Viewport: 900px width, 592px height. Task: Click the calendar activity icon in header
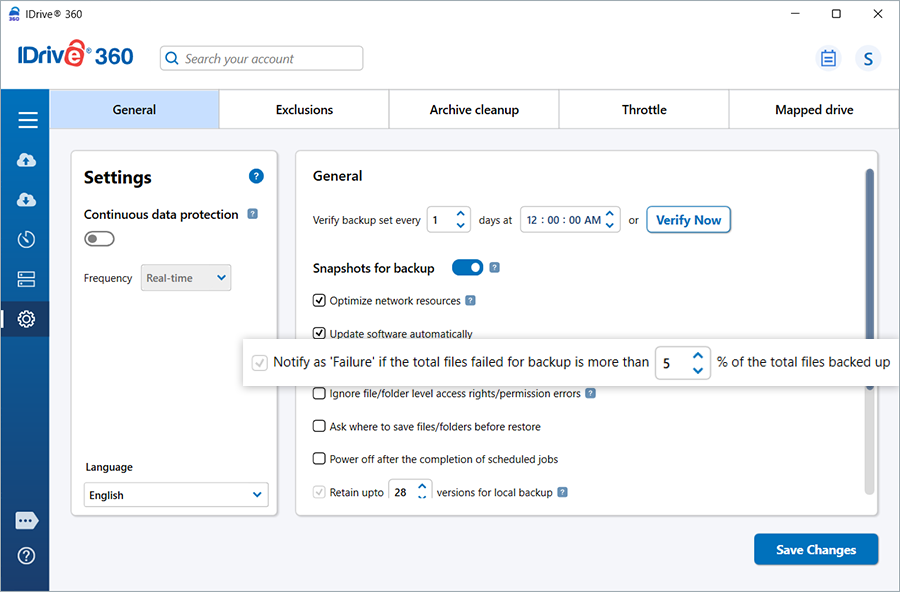828,58
